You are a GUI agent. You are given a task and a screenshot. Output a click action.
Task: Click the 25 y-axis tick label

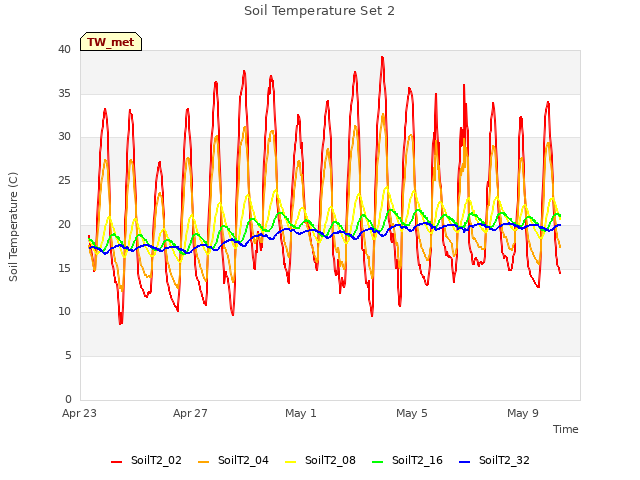tap(64, 180)
